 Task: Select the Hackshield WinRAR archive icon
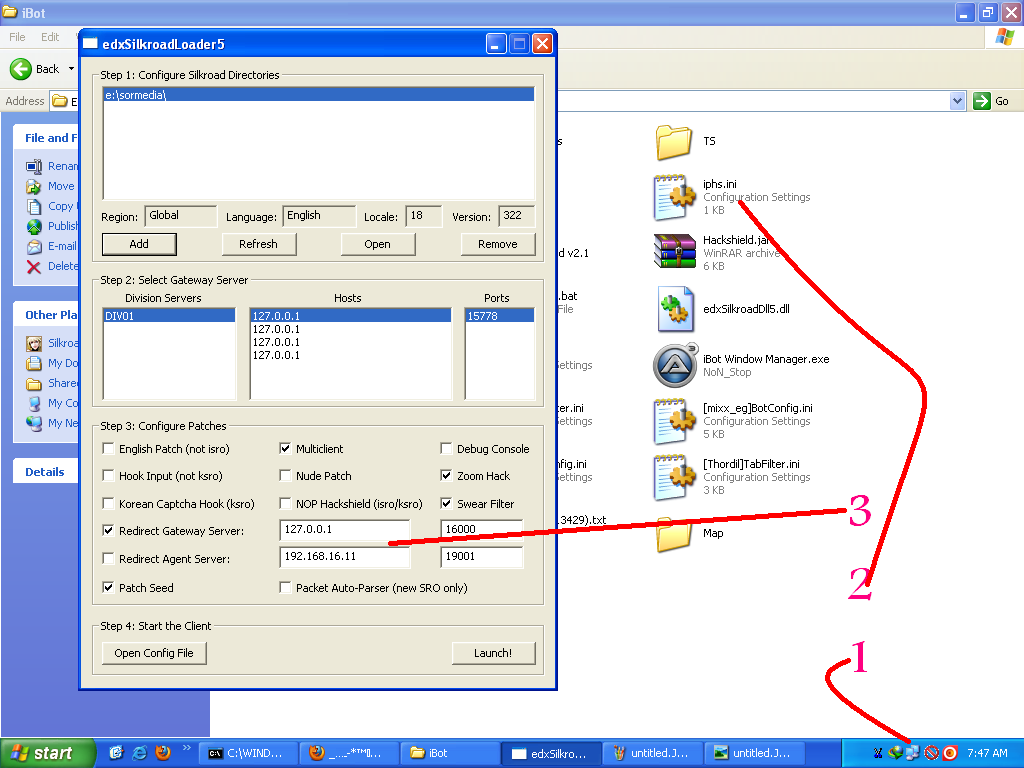pos(674,252)
